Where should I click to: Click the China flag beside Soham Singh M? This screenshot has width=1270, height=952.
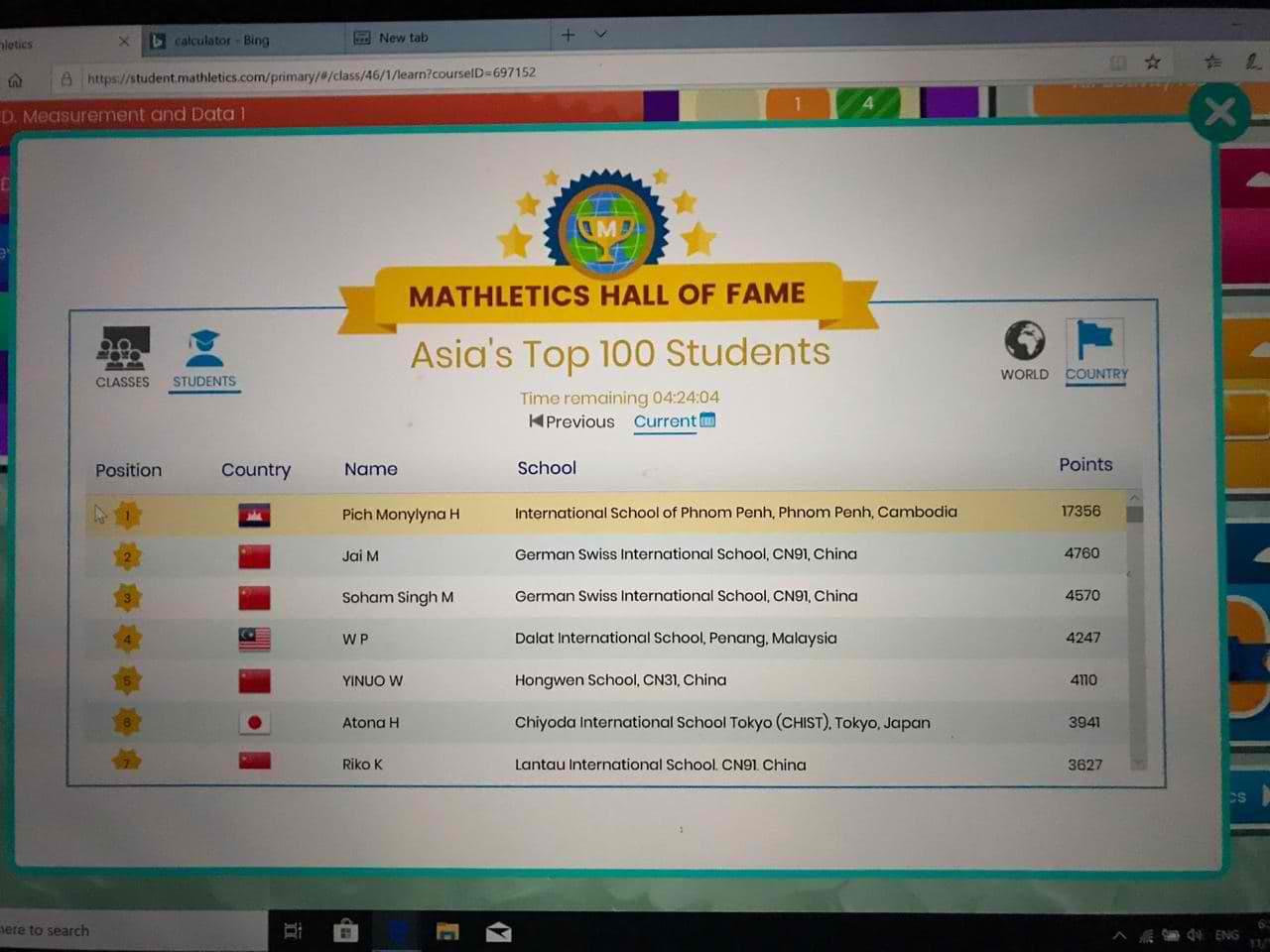(254, 598)
